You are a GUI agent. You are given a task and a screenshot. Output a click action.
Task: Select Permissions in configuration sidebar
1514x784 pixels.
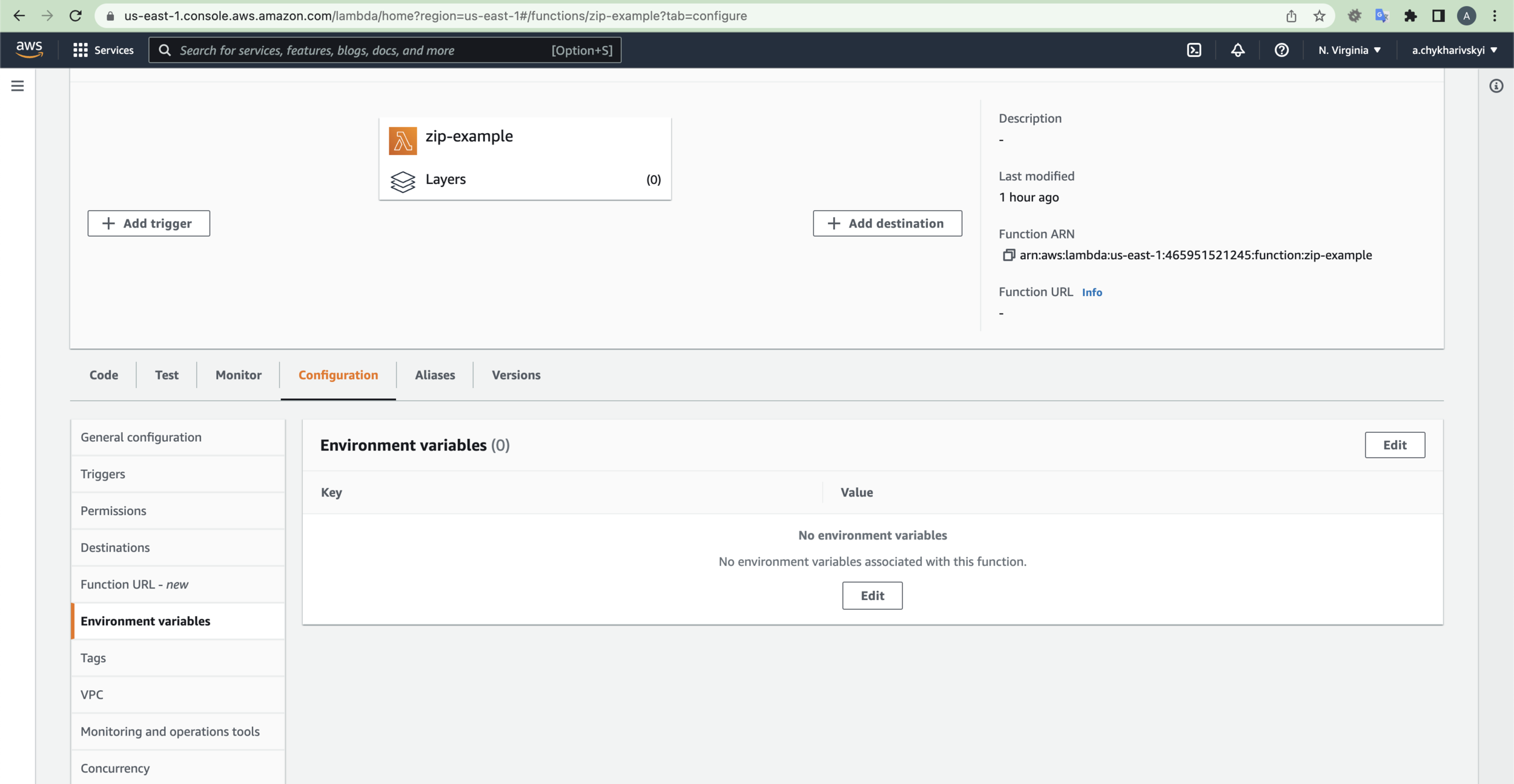[x=113, y=510]
